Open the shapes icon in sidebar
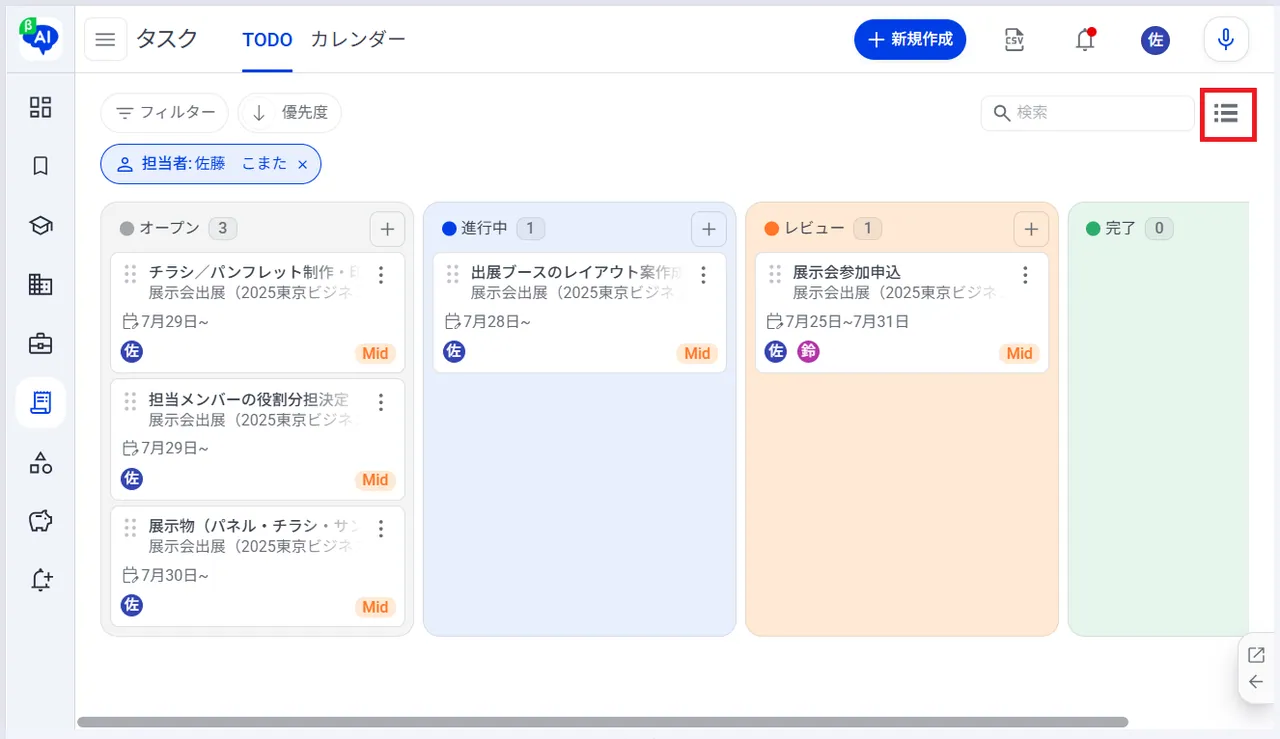 (x=40, y=462)
